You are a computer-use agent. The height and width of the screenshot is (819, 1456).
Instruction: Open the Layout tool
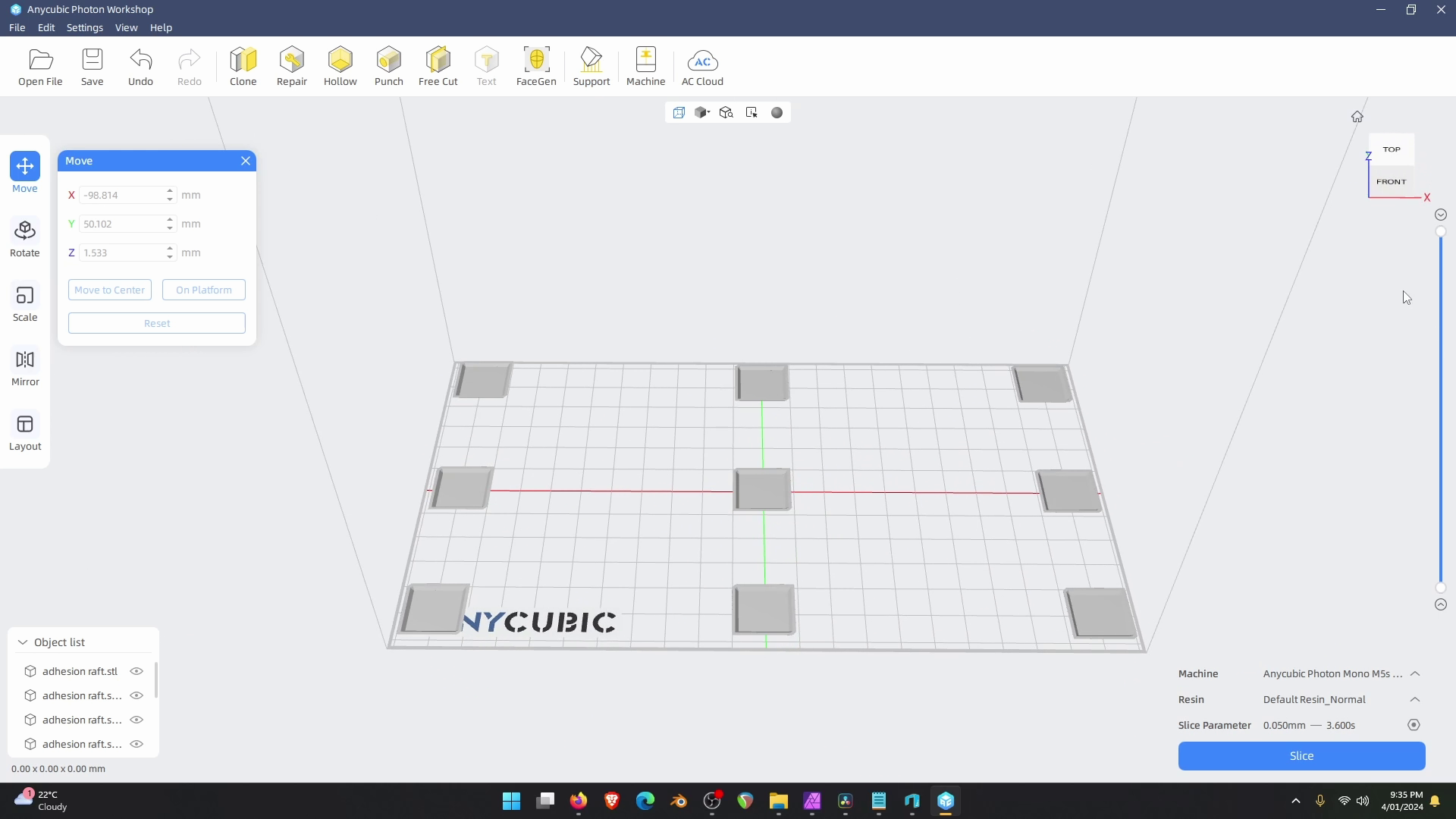(25, 431)
